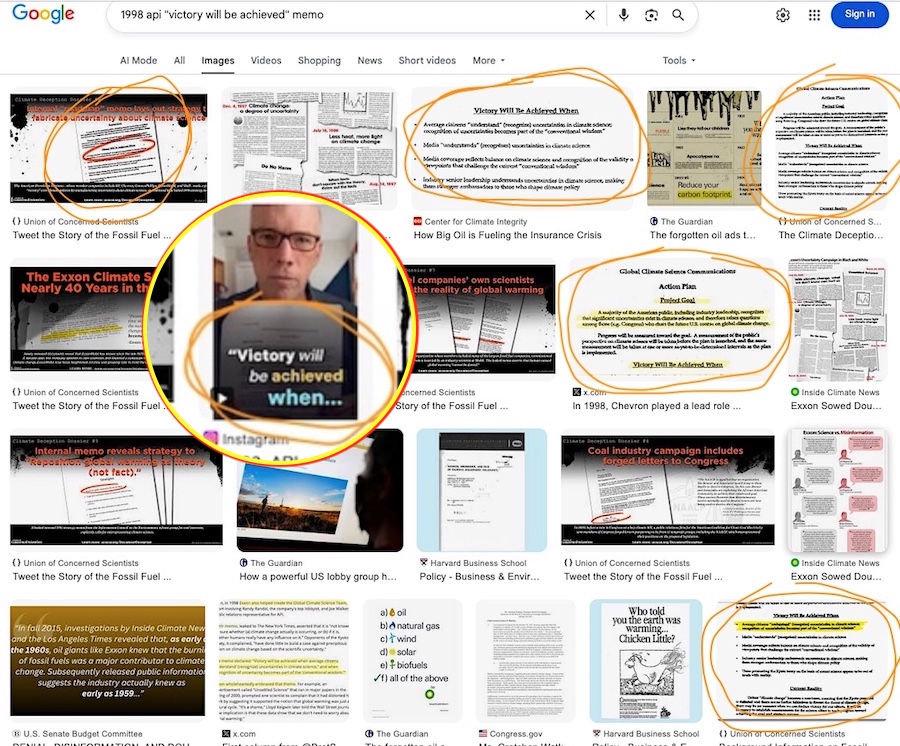This screenshot has height=746, width=900.
Task: Open the Google apps grid
Action: tap(814, 15)
